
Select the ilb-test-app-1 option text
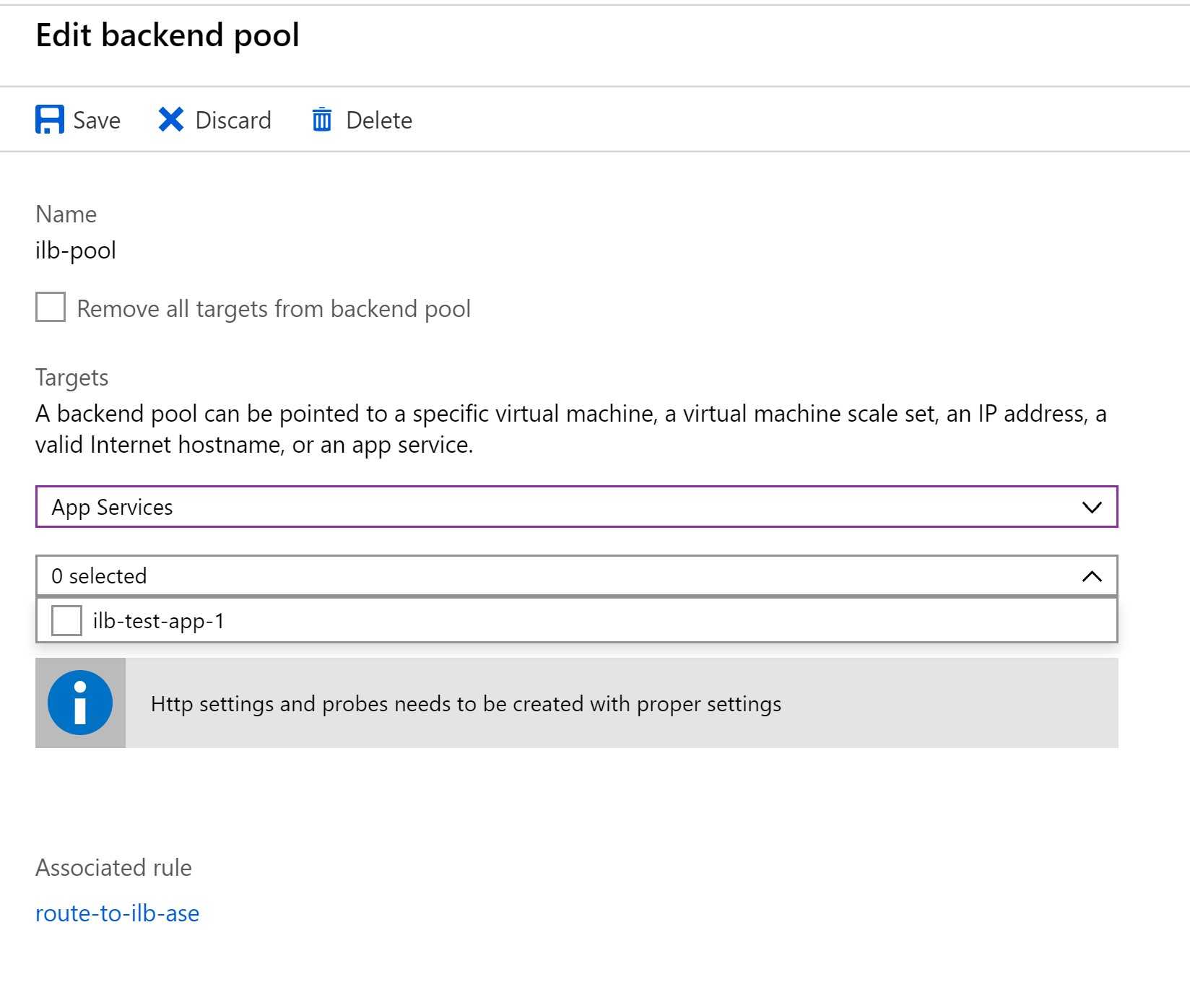(x=159, y=621)
